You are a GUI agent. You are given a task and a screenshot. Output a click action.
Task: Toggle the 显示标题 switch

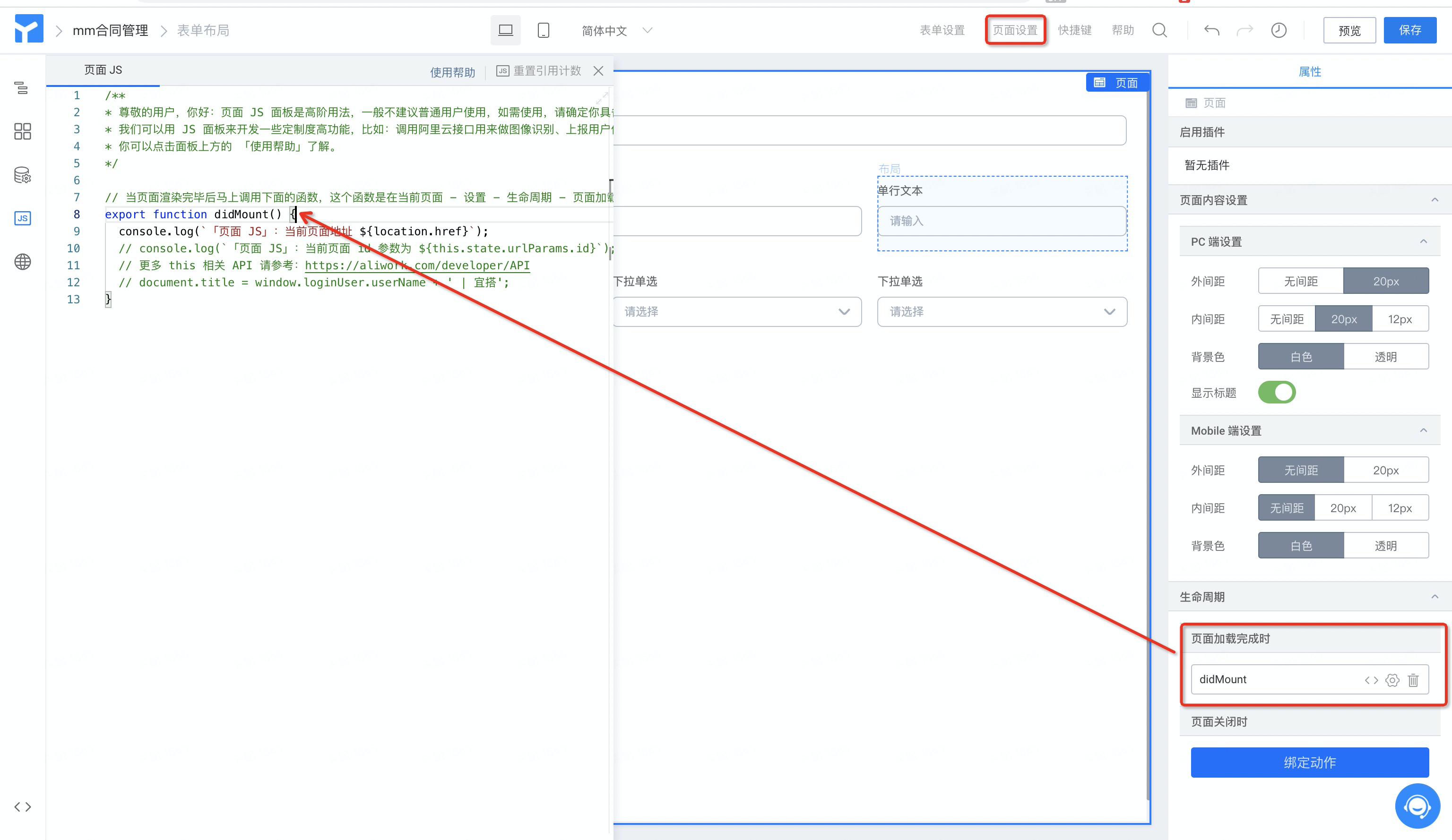[1277, 393]
